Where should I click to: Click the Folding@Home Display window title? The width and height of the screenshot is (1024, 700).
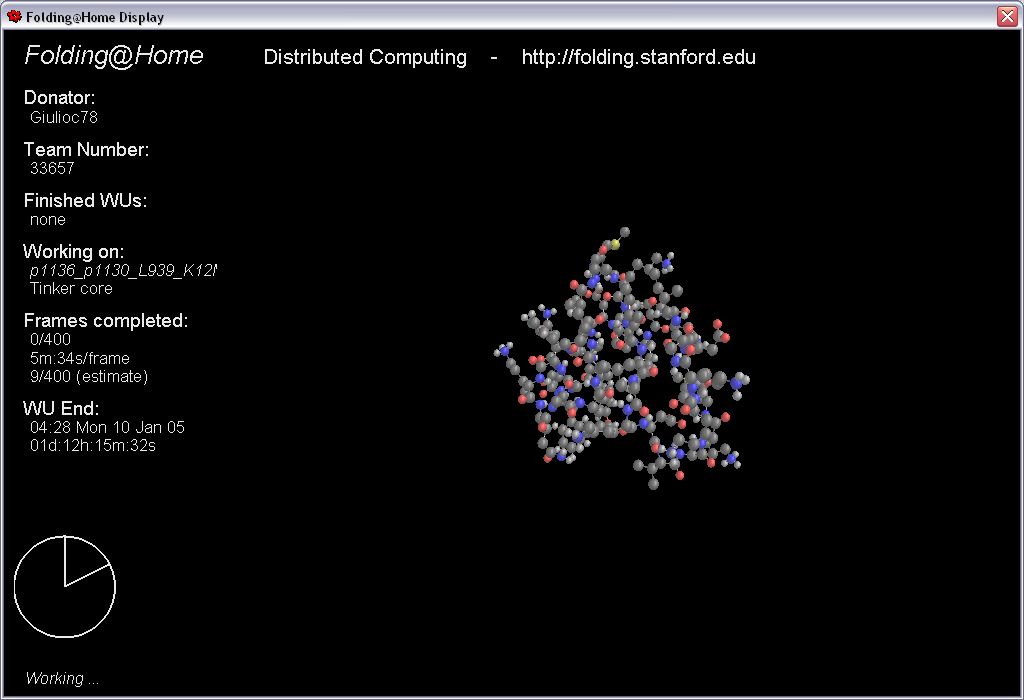95,17
